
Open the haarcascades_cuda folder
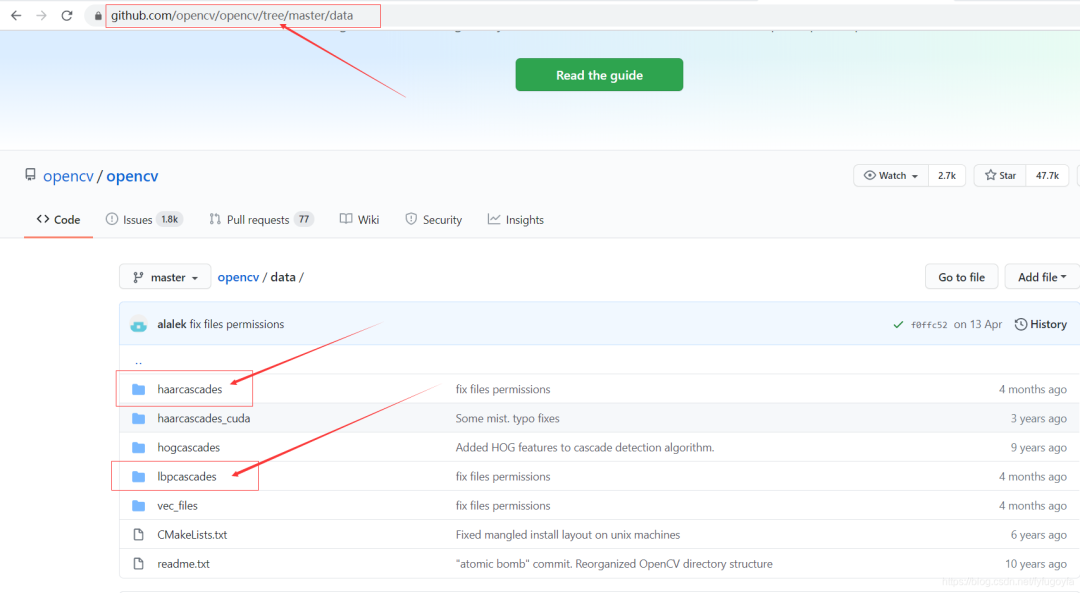click(203, 418)
